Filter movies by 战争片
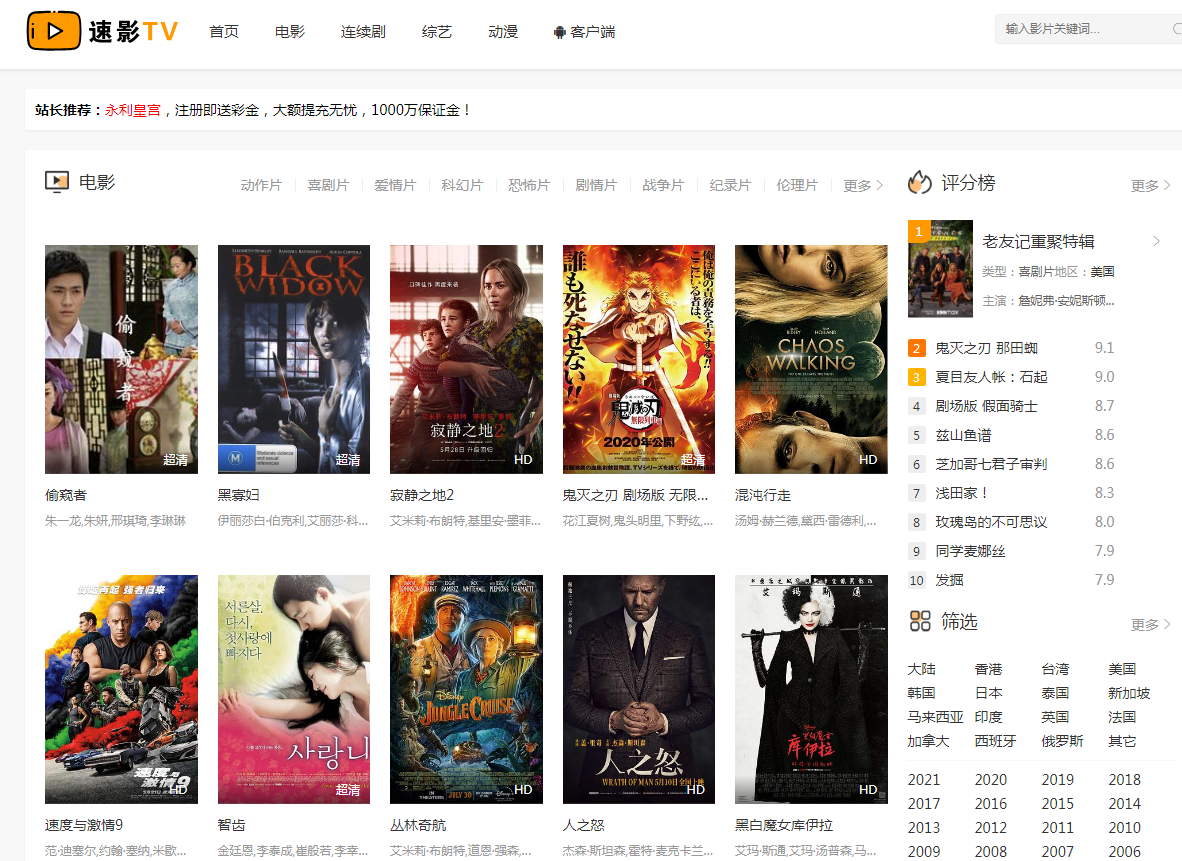The height and width of the screenshot is (861, 1182). point(663,185)
